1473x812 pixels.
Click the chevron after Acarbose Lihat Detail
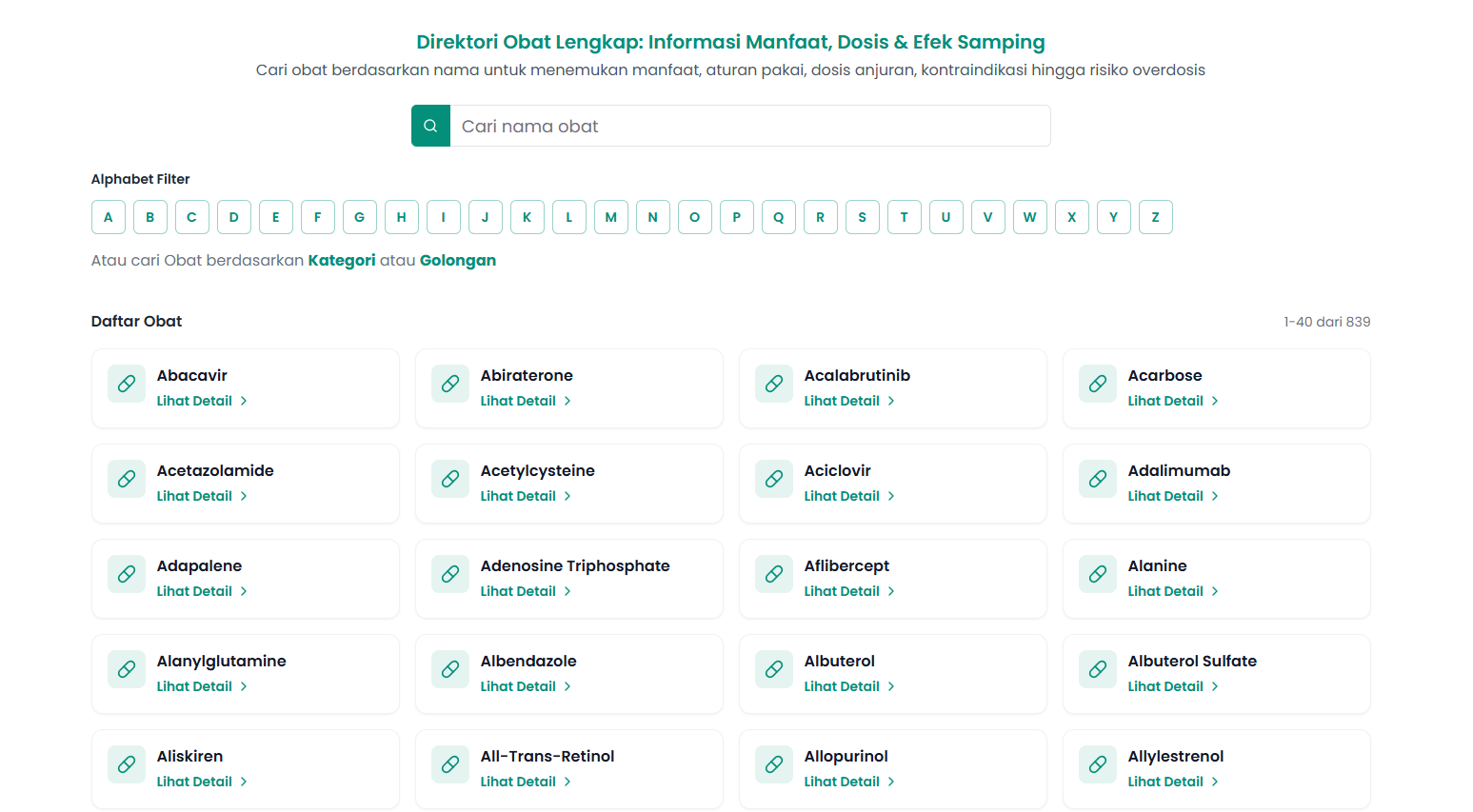pyautogui.click(x=1215, y=401)
